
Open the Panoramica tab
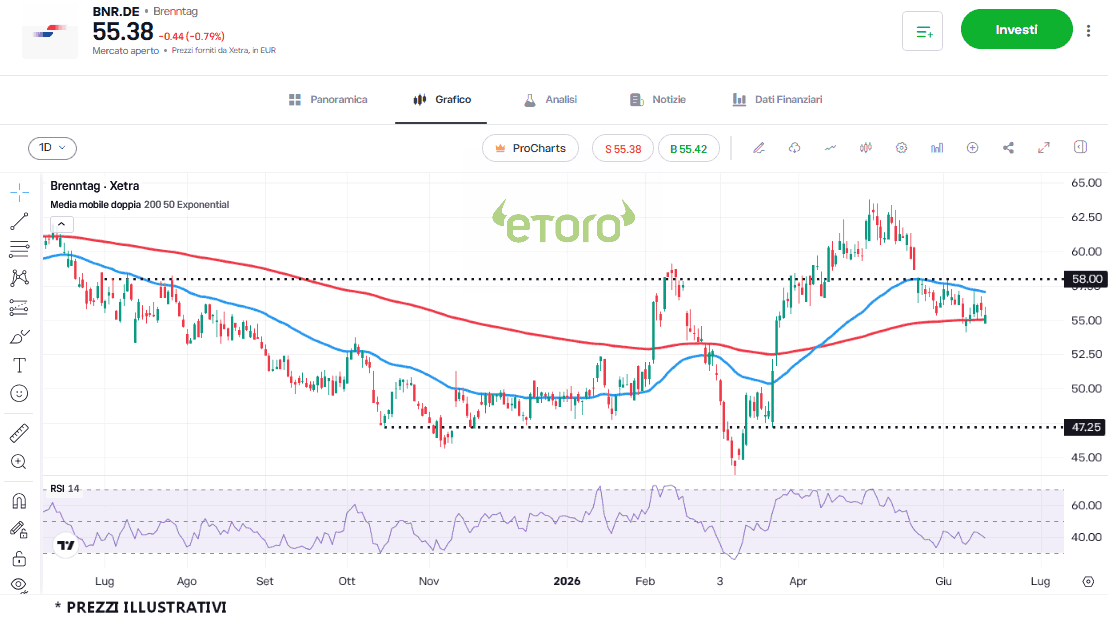(x=328, y=100)
